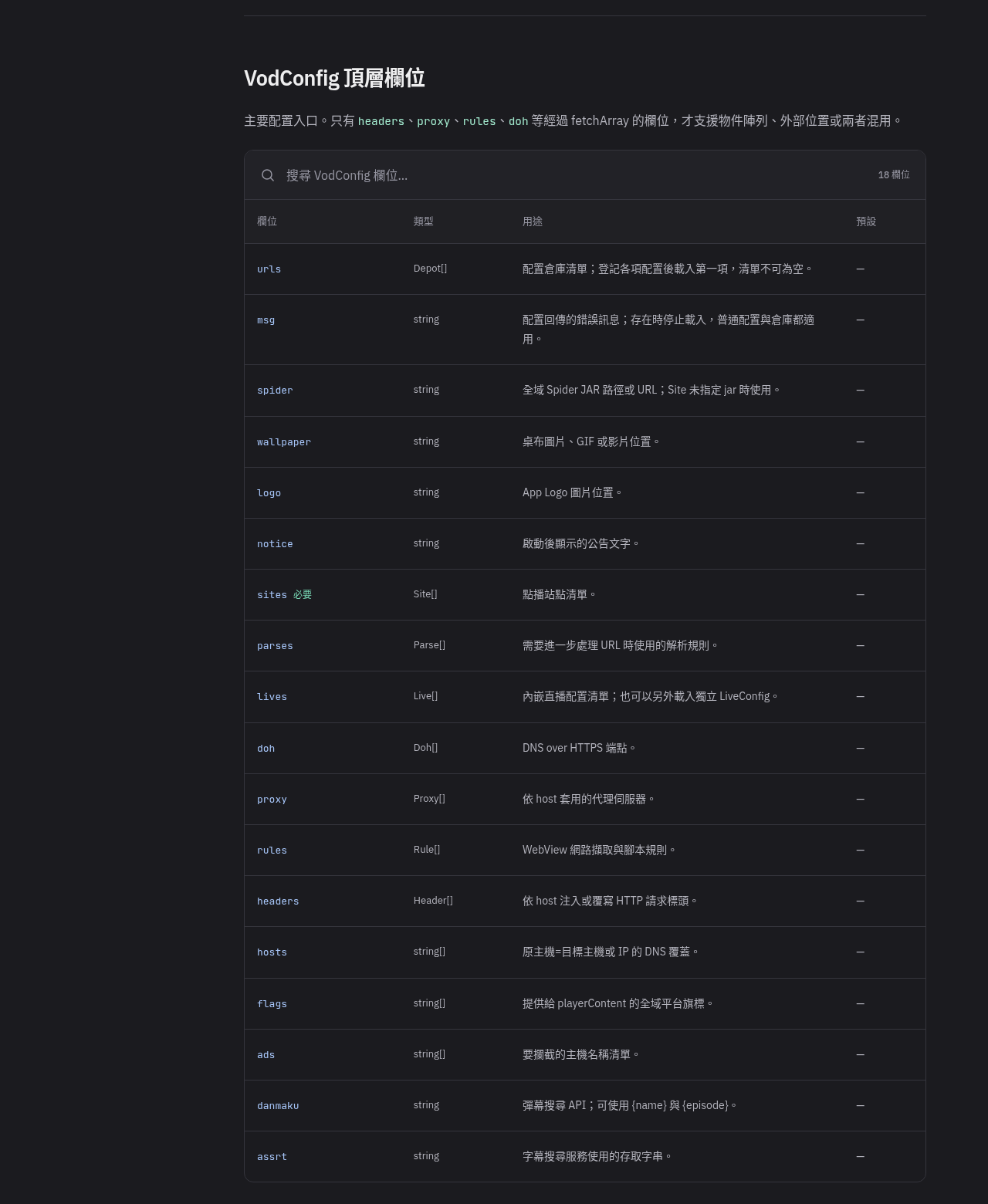Select the assrt field name
Viewport: 988px width, 1204px height.
pos(272,1157)
